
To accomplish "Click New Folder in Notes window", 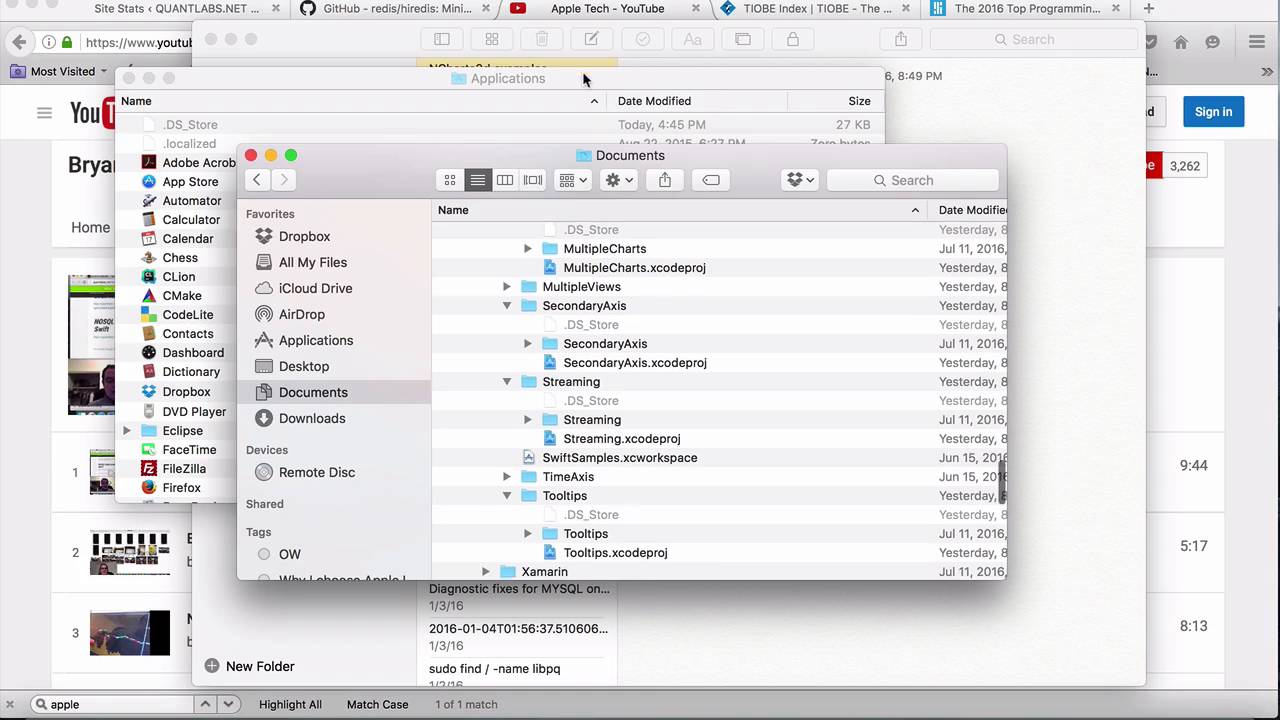I will 249,666.
